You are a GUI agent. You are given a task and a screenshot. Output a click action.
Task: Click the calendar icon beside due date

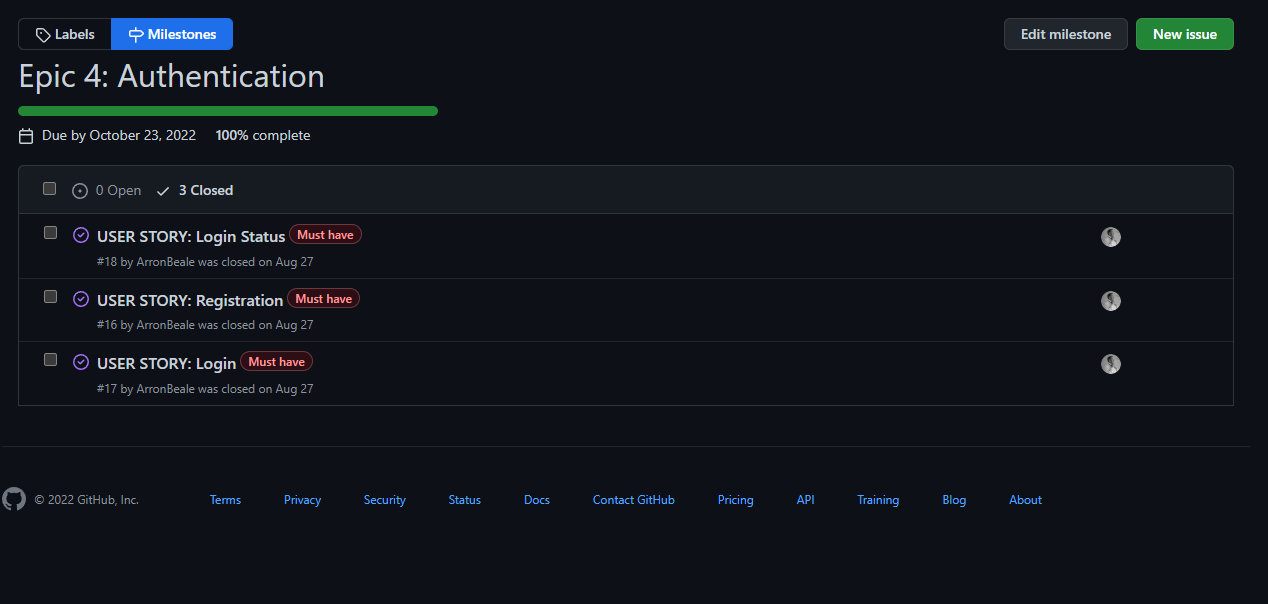(x=26, y=135)
